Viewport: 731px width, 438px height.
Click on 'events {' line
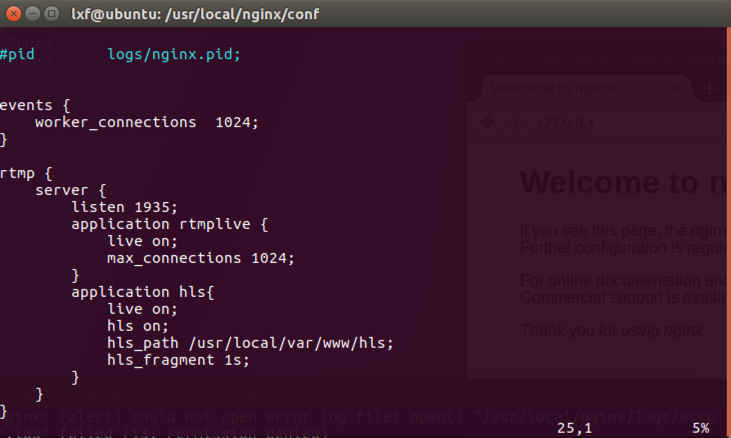pos(35,105)
